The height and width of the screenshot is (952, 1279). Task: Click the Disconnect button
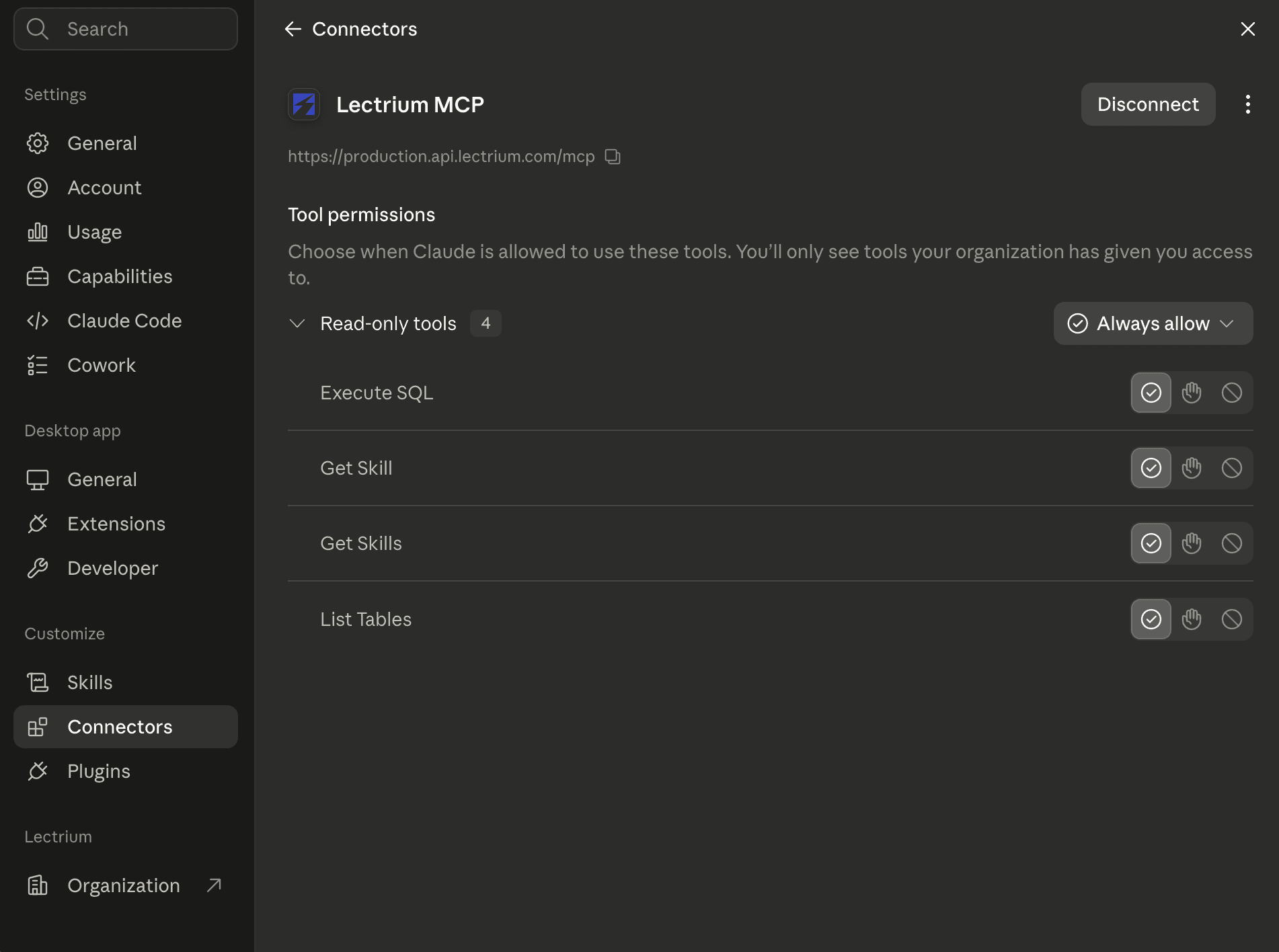coord(1148,104)
